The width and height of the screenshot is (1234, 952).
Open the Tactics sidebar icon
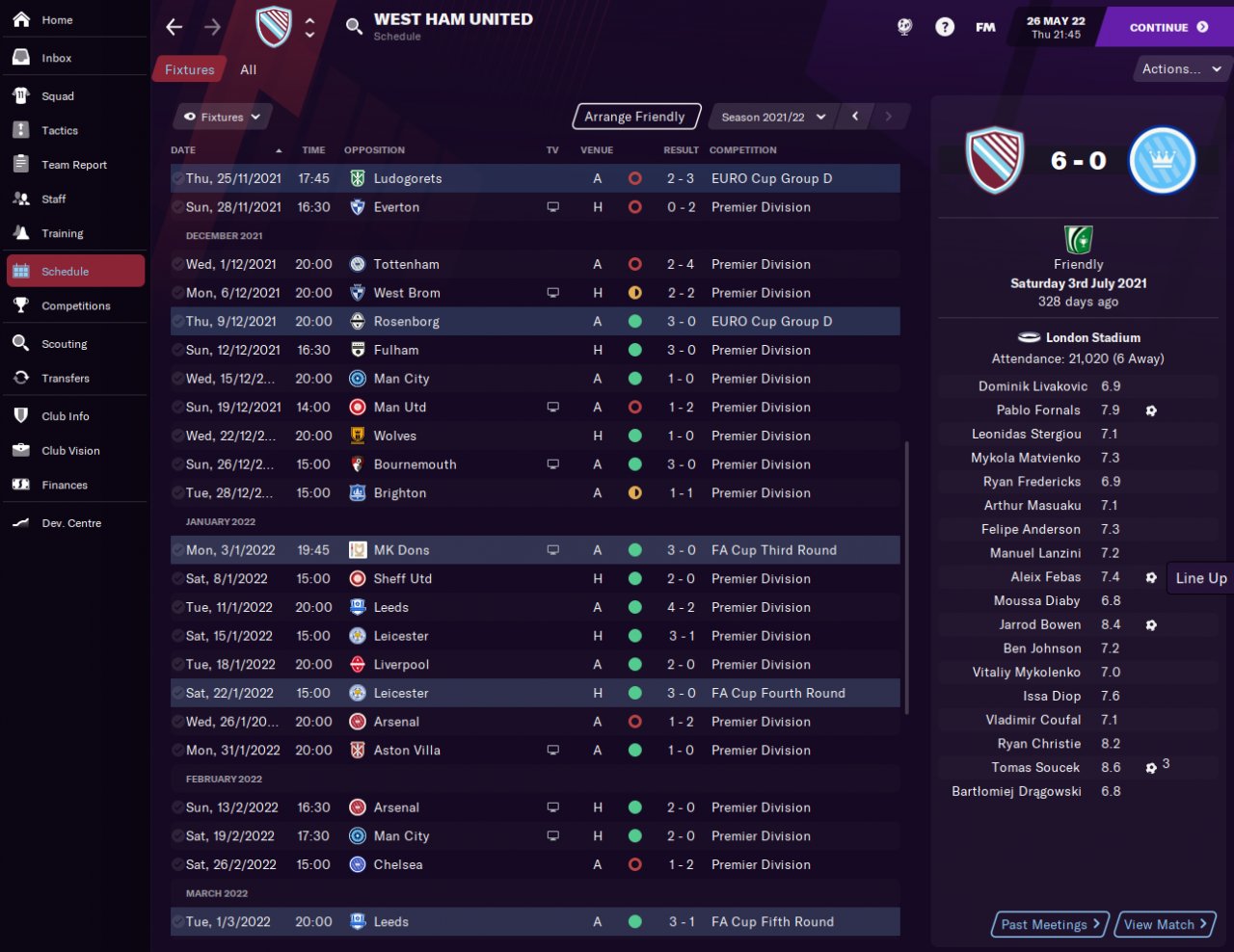[21, 130]
